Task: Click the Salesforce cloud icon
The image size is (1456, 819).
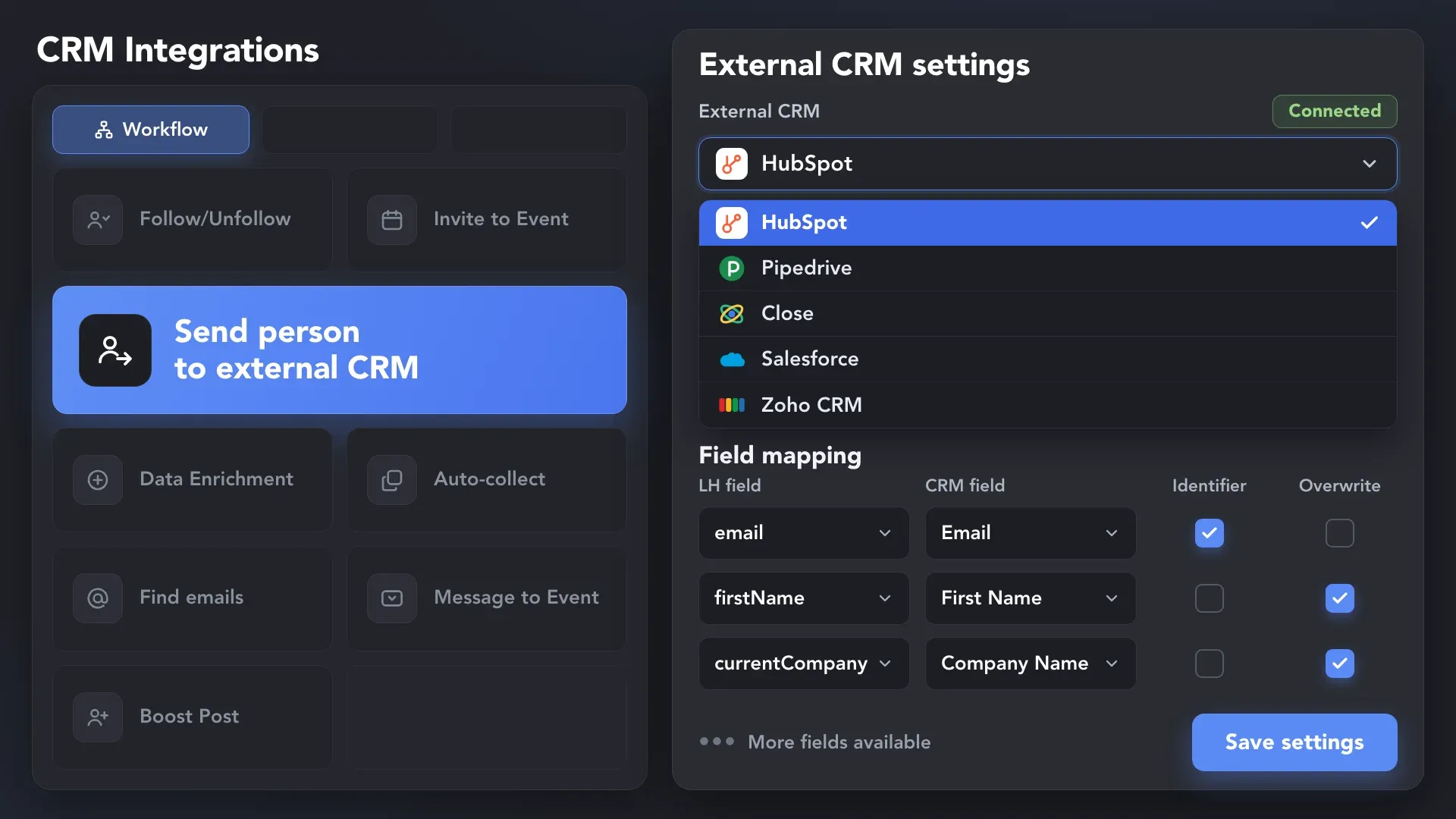Action: pos(732,359)
